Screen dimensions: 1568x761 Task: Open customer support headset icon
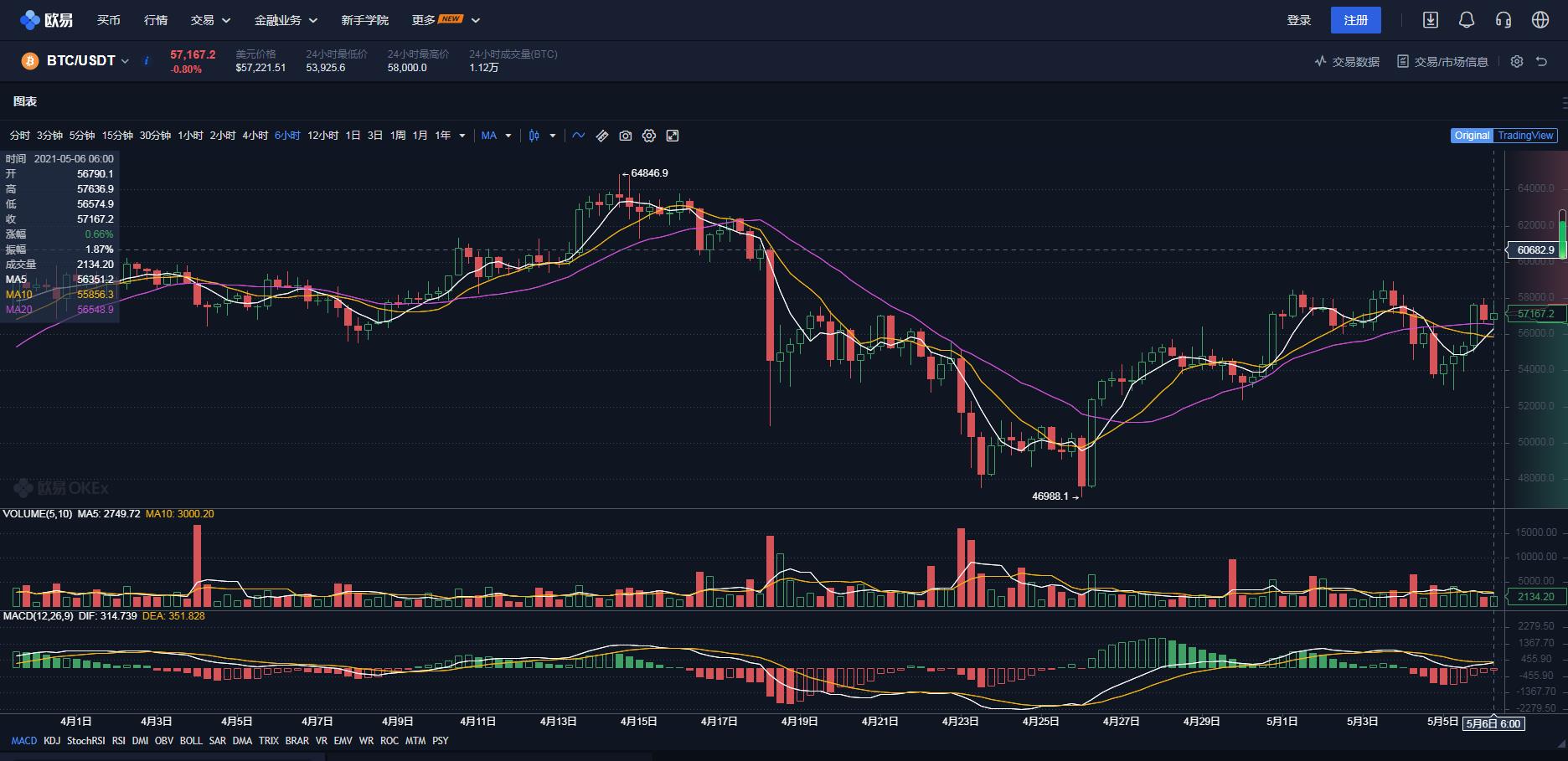click(x=1504, y=20)
